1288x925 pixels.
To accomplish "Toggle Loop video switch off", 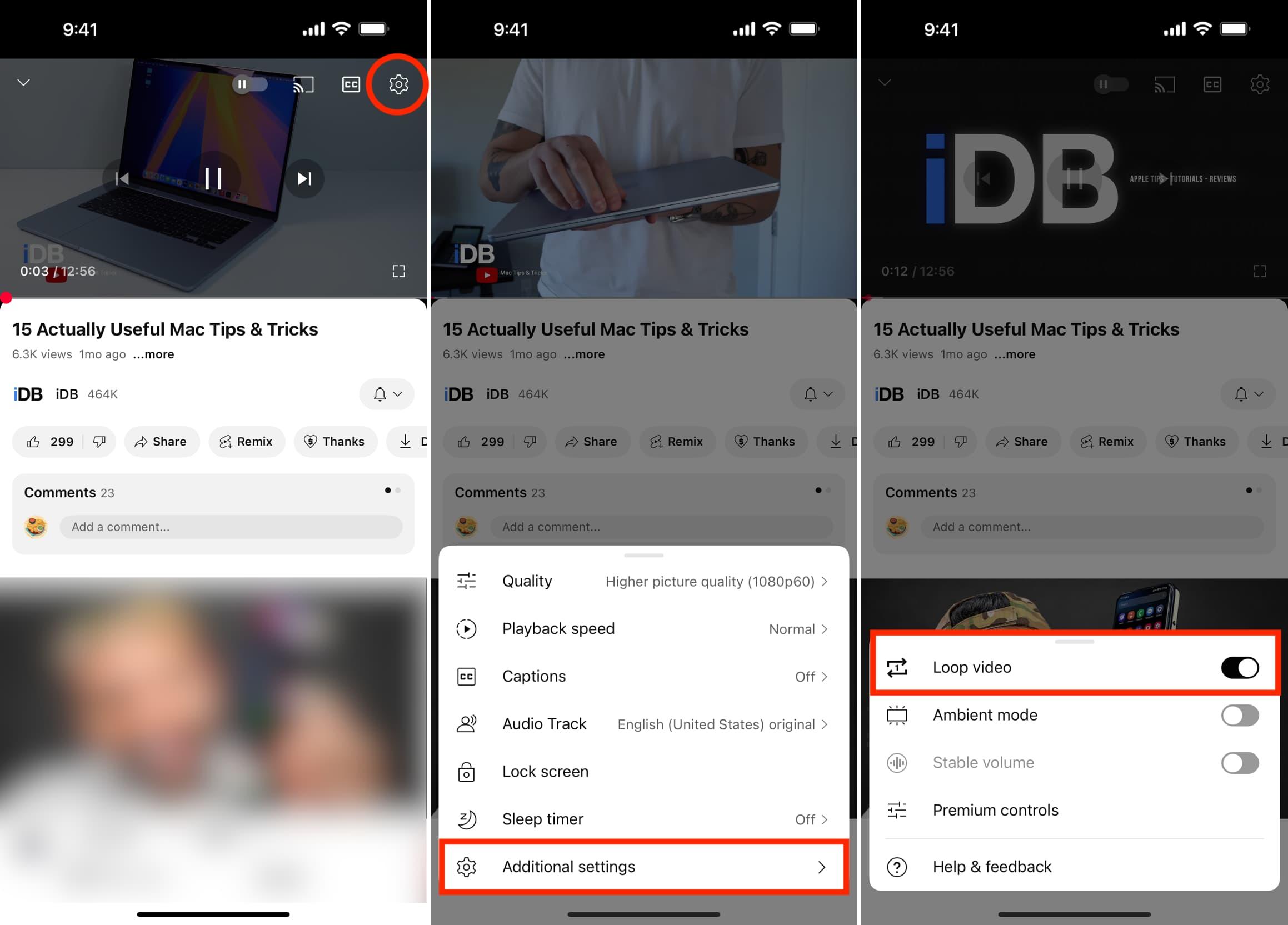I will 1240,668.
